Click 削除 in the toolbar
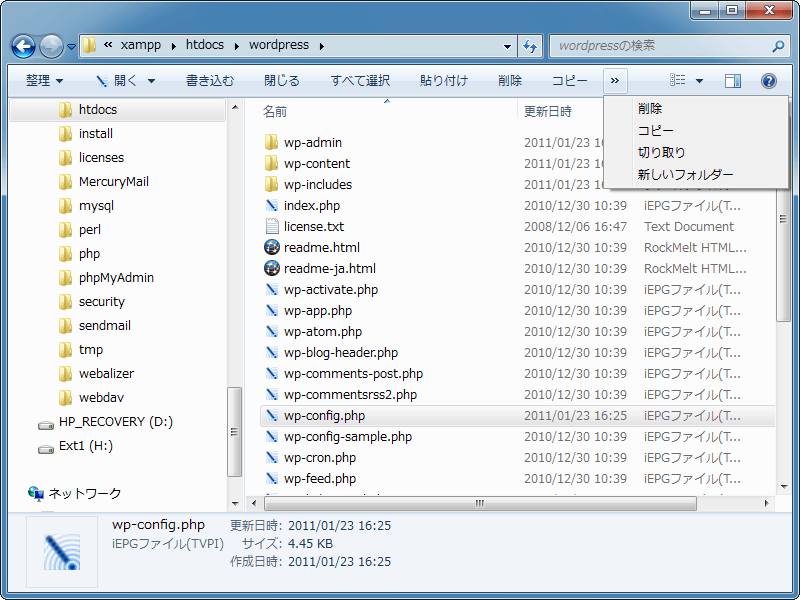The height and width of the screenshot is (600, 800). pos(510,81)
